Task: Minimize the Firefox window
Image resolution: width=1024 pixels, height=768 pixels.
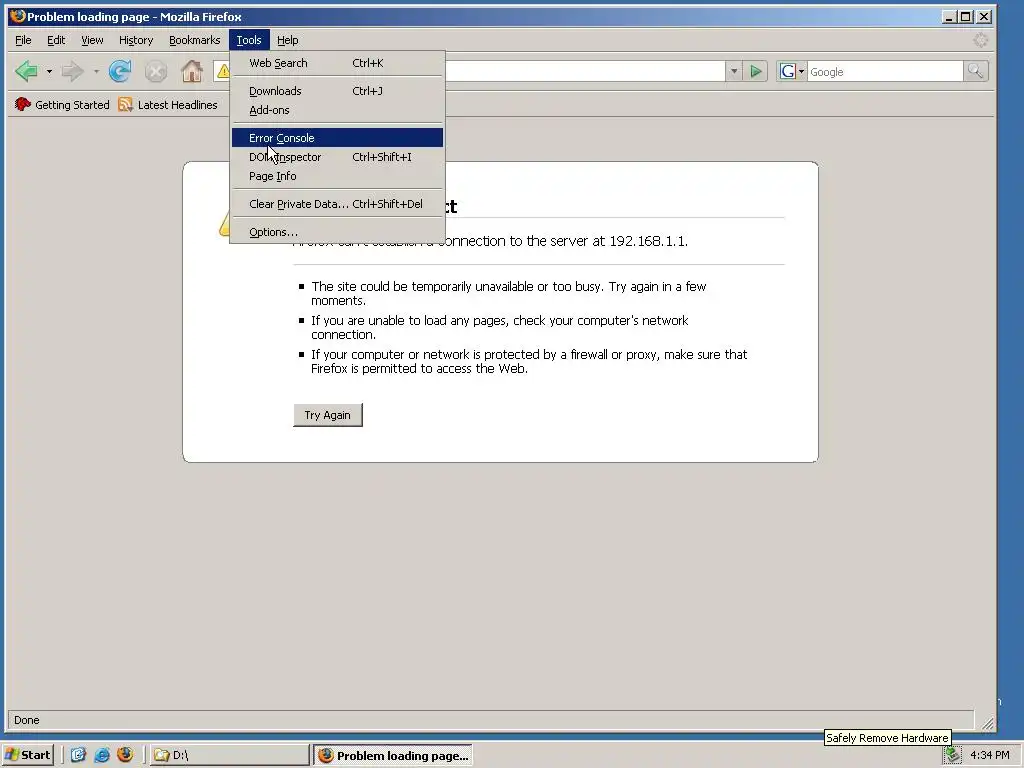Action: [949, 17]
